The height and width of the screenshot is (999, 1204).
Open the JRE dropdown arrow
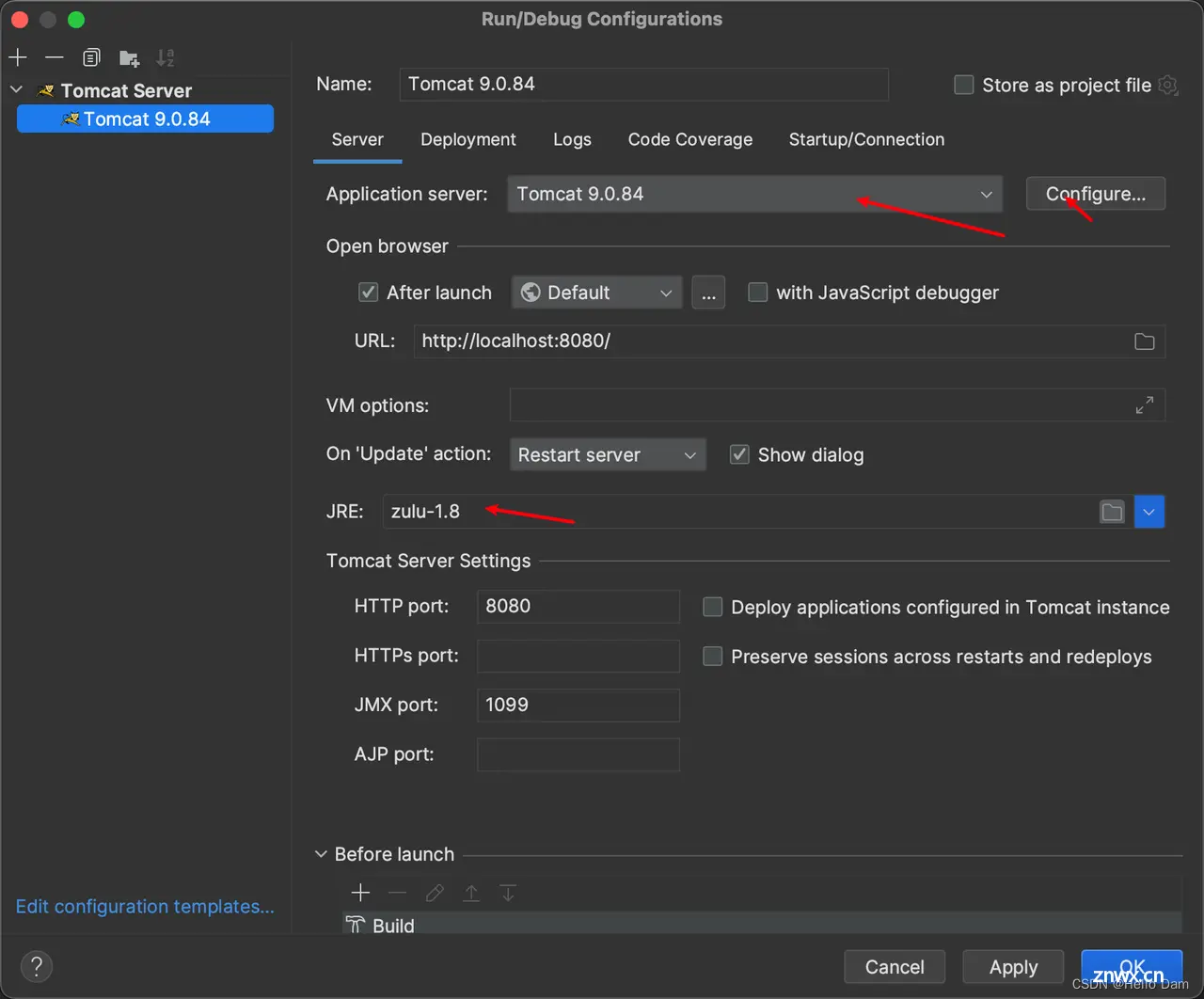tap(1149, 512)
